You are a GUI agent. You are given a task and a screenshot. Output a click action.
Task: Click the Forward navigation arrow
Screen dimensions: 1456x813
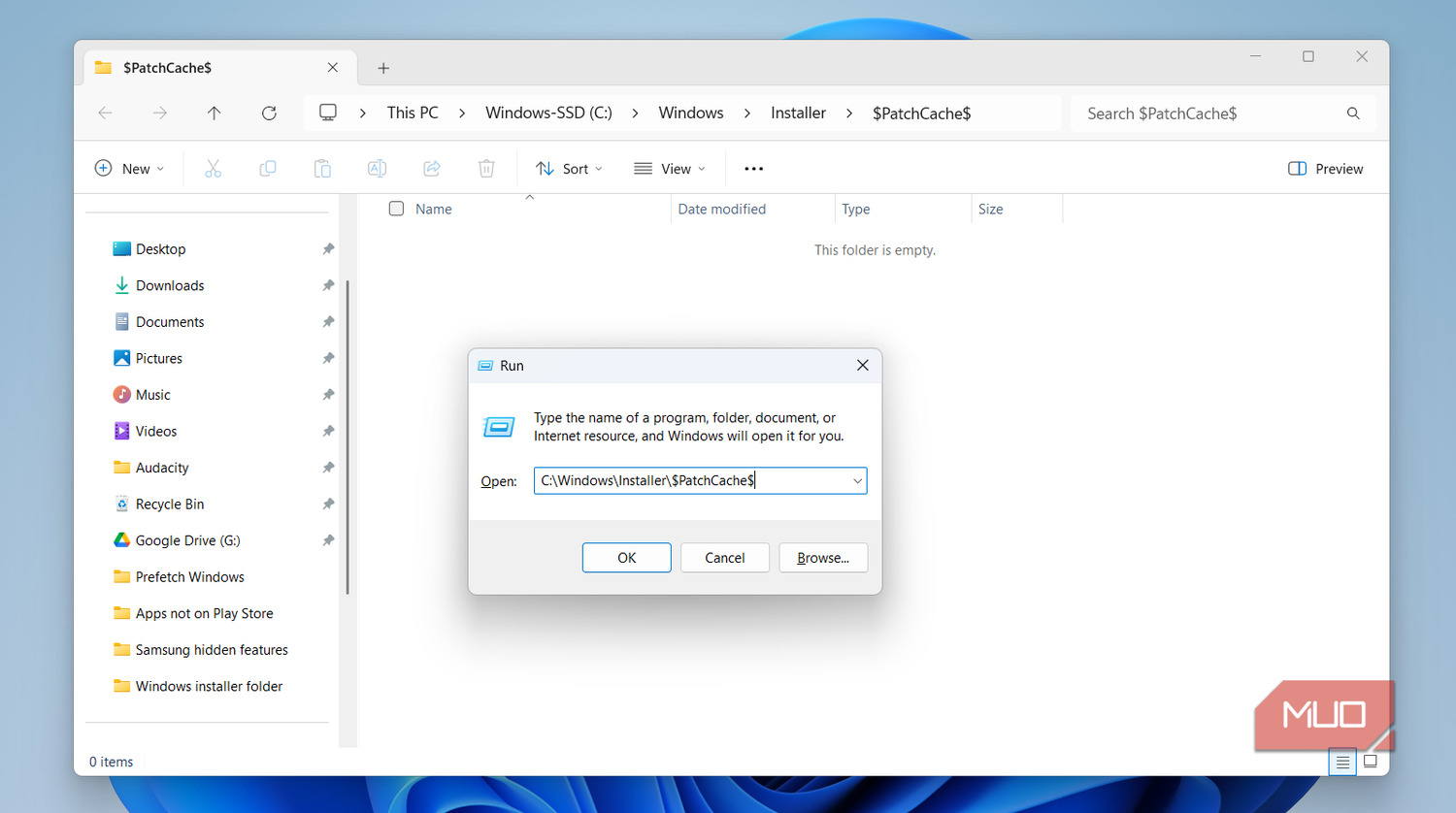pyautogui.click(x=160, y=114)
